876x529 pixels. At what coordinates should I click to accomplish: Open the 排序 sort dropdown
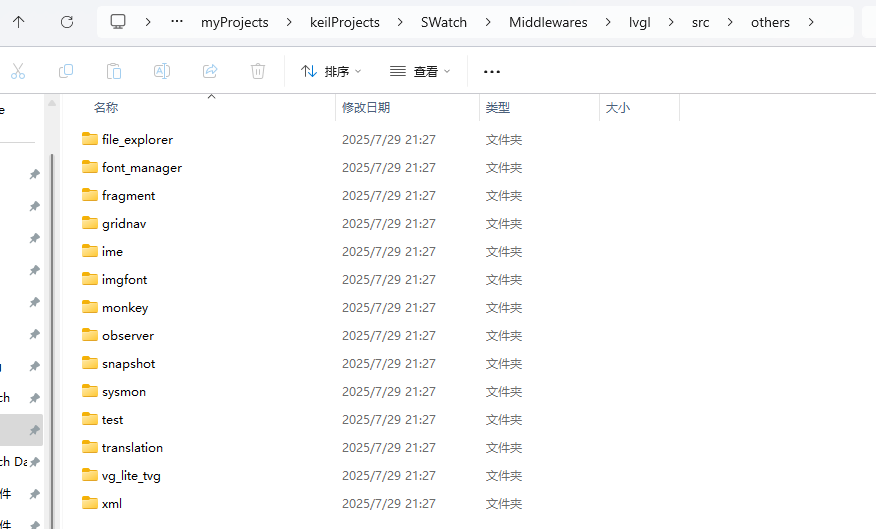[x=332, y=71]
